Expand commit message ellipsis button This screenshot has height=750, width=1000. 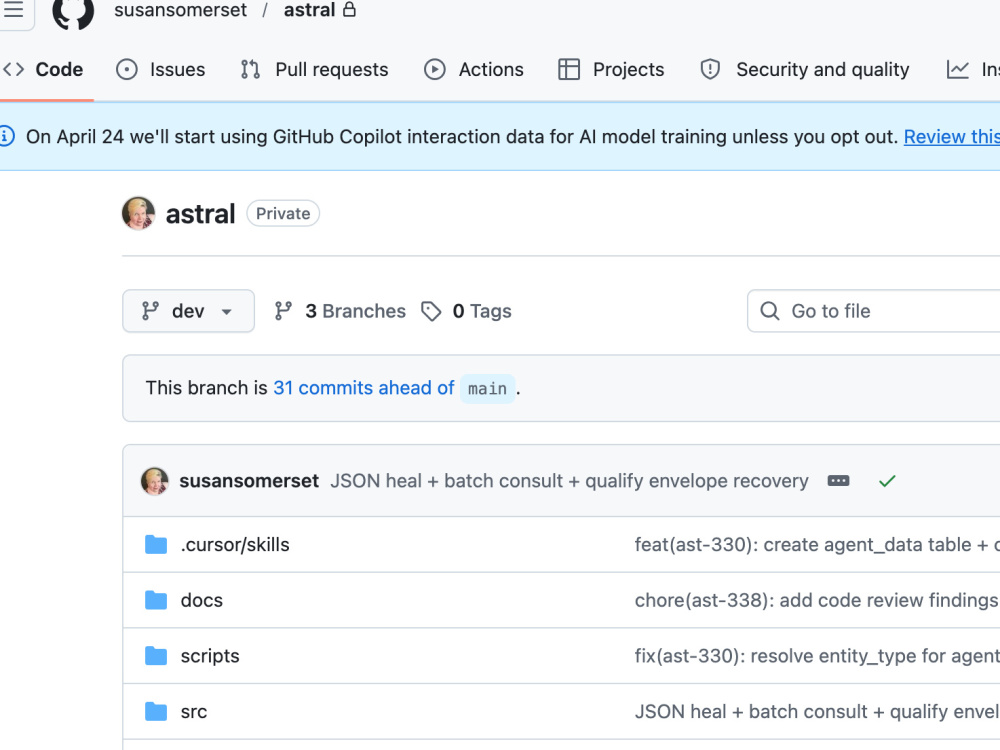(x=838, y=481)
